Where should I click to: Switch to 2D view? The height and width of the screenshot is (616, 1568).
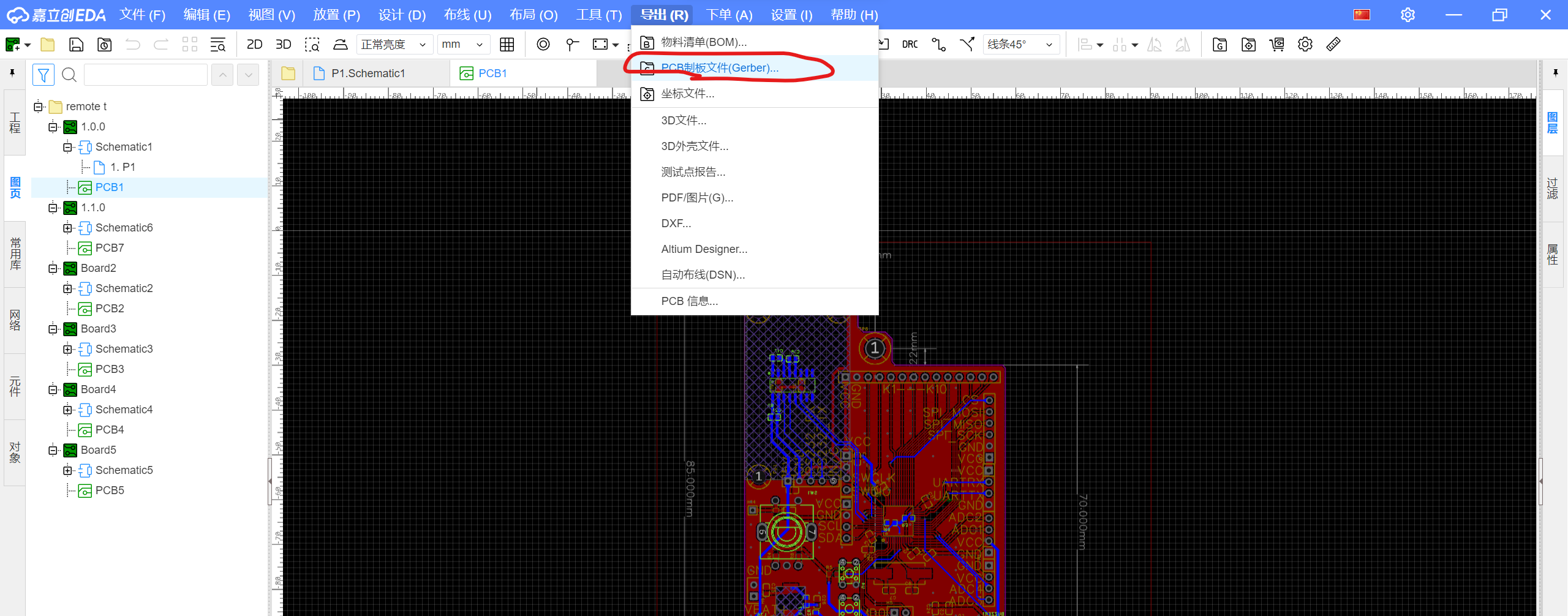254,45
